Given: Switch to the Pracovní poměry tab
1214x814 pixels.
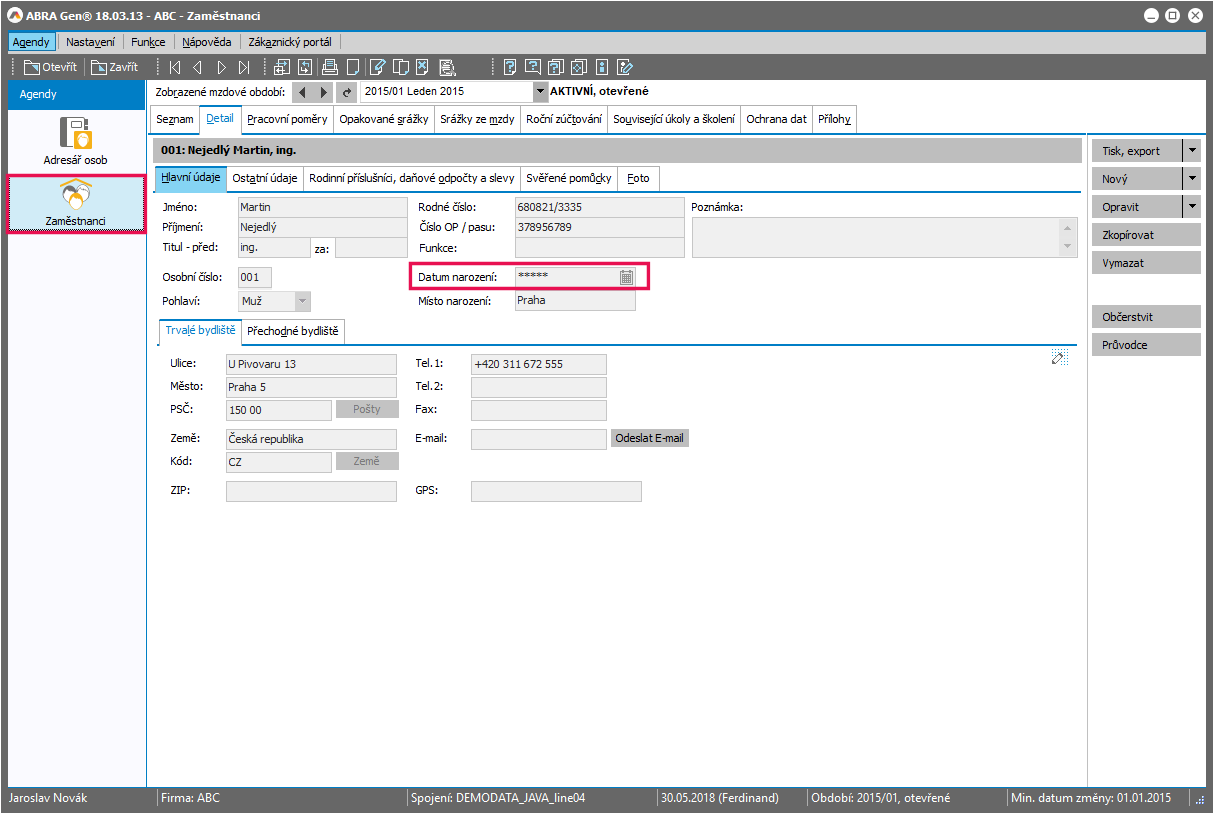Looking at the screenshot, I should [287, 119].
